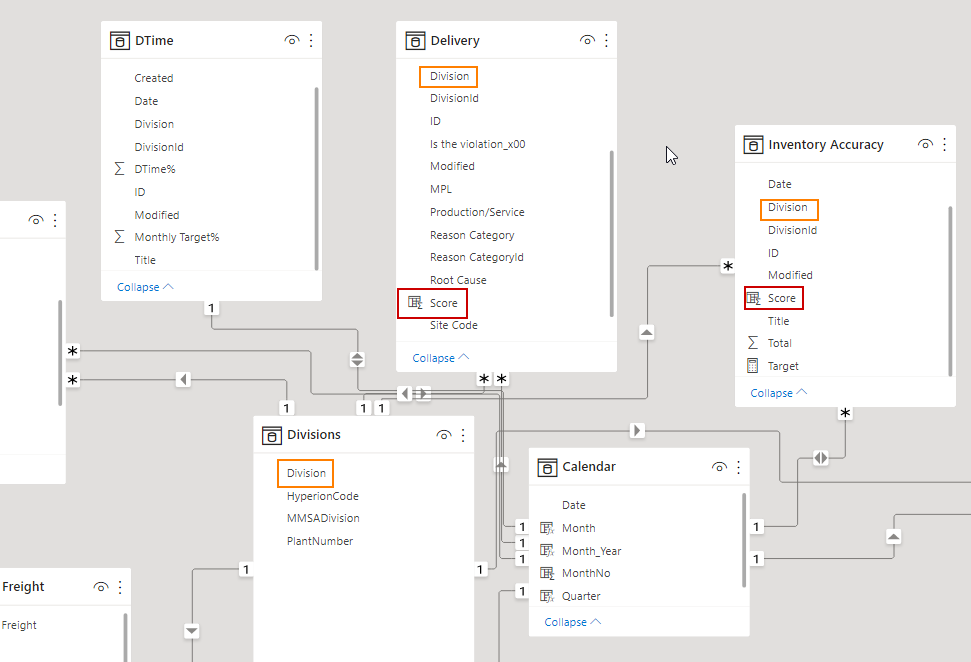
Task: Select the Division field in Inventory Accuracy
Action: click(x=789, y=207)
